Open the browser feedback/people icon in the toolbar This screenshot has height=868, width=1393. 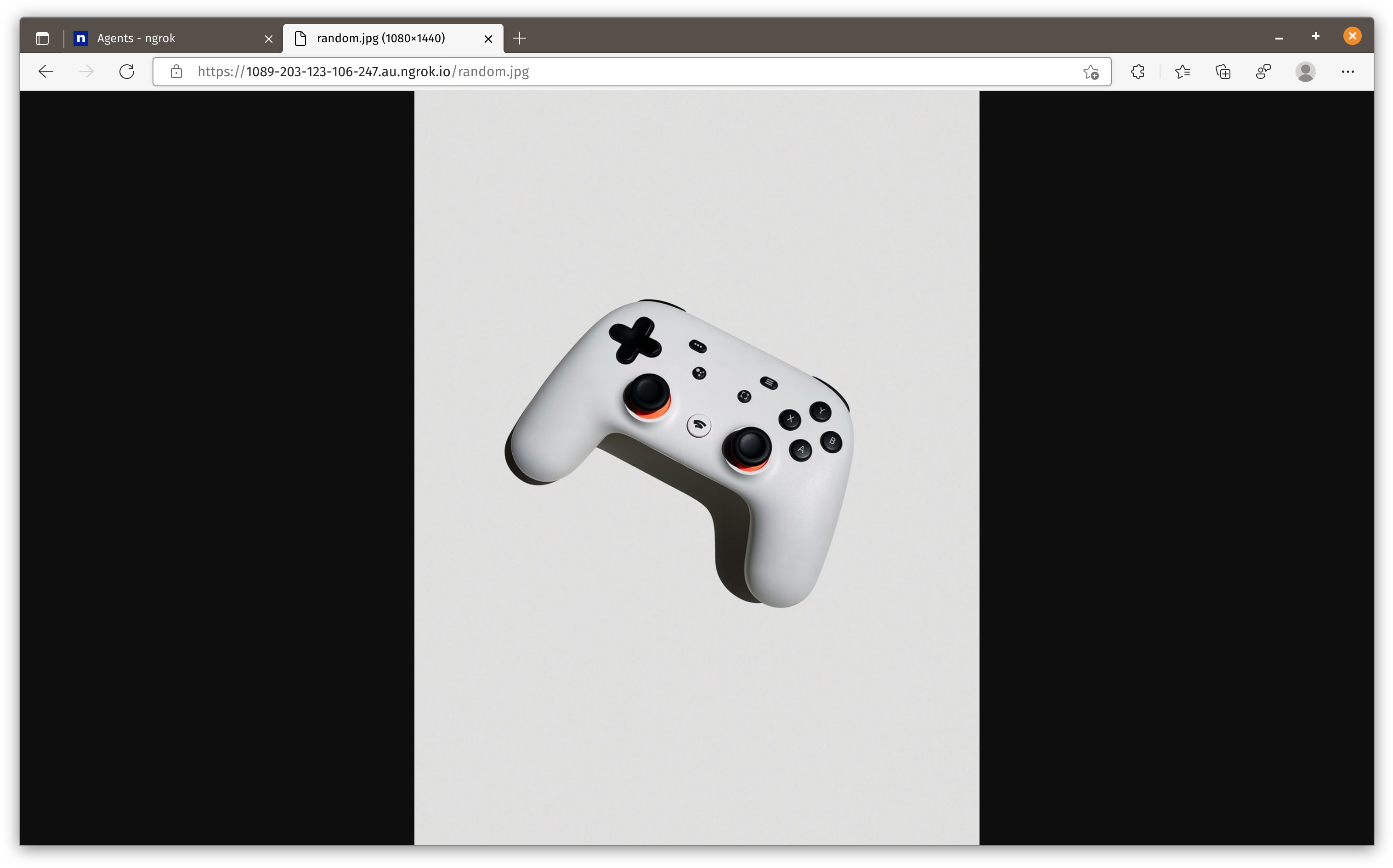(x=1263, y=72)
